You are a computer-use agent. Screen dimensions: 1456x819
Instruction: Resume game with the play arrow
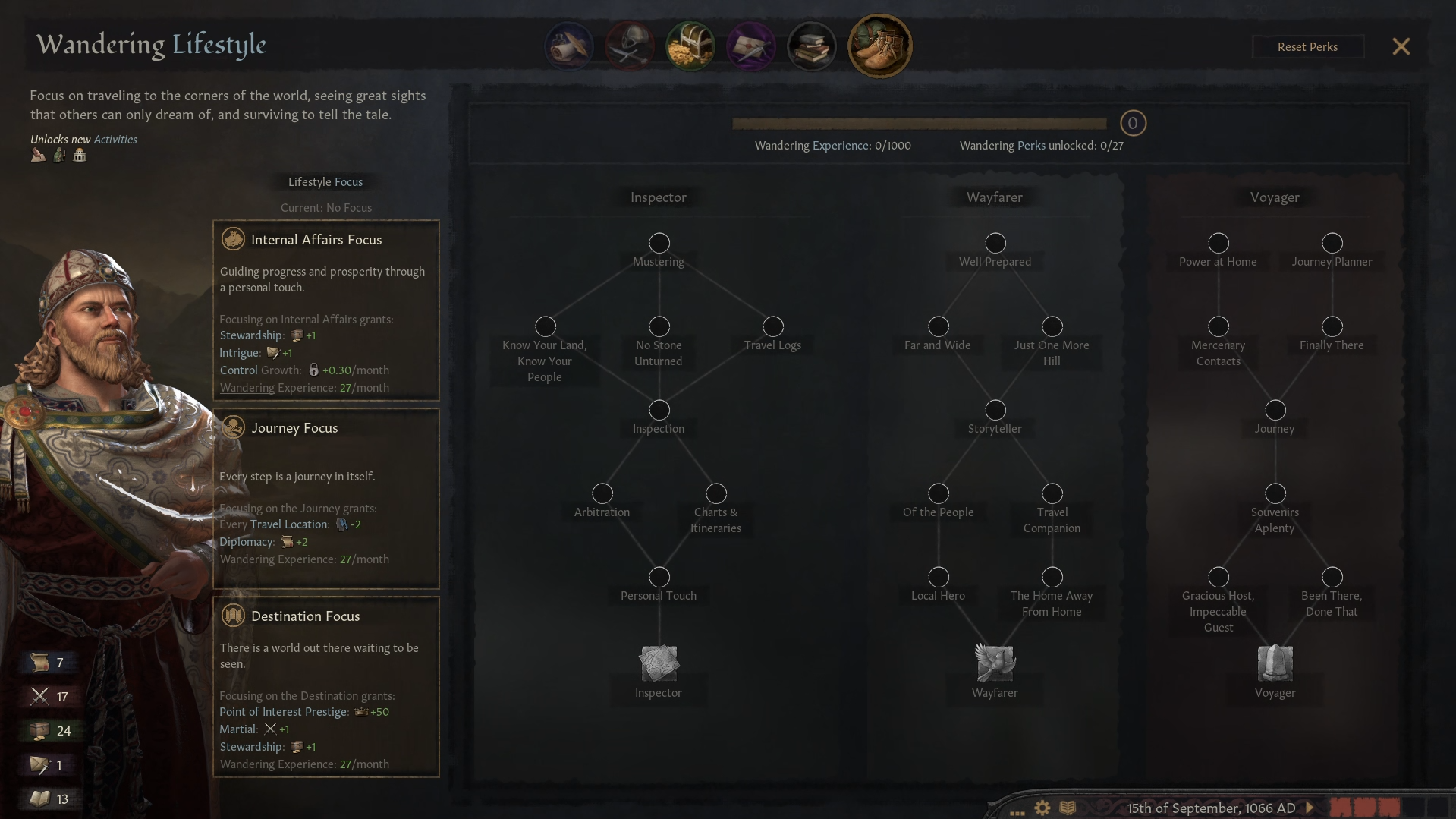click(1310, 808)
